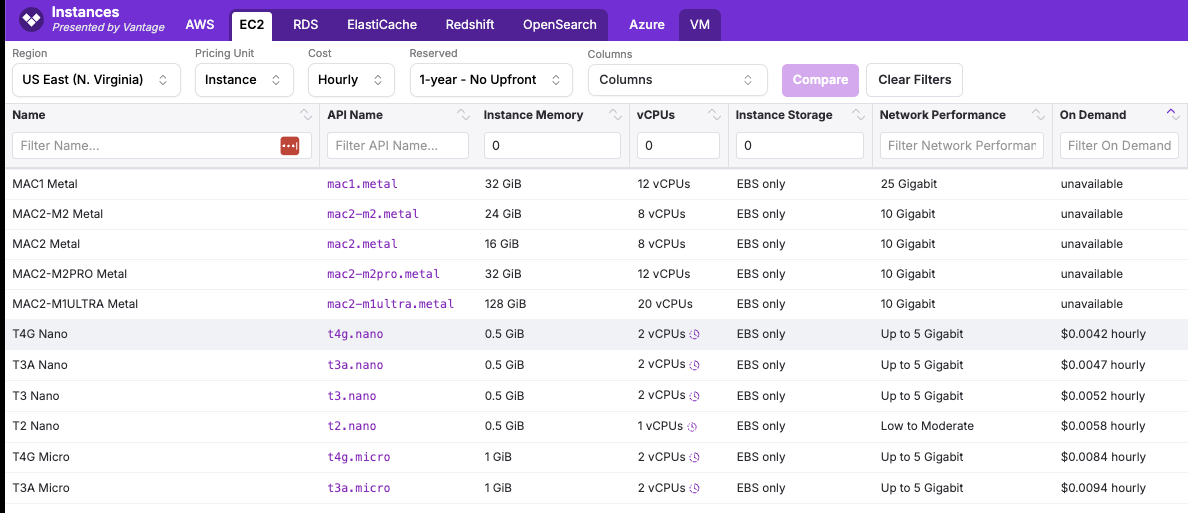1188x513 pixels.
Task: Click the $0.0042 hourly price cell
Action: [1102, 334]
